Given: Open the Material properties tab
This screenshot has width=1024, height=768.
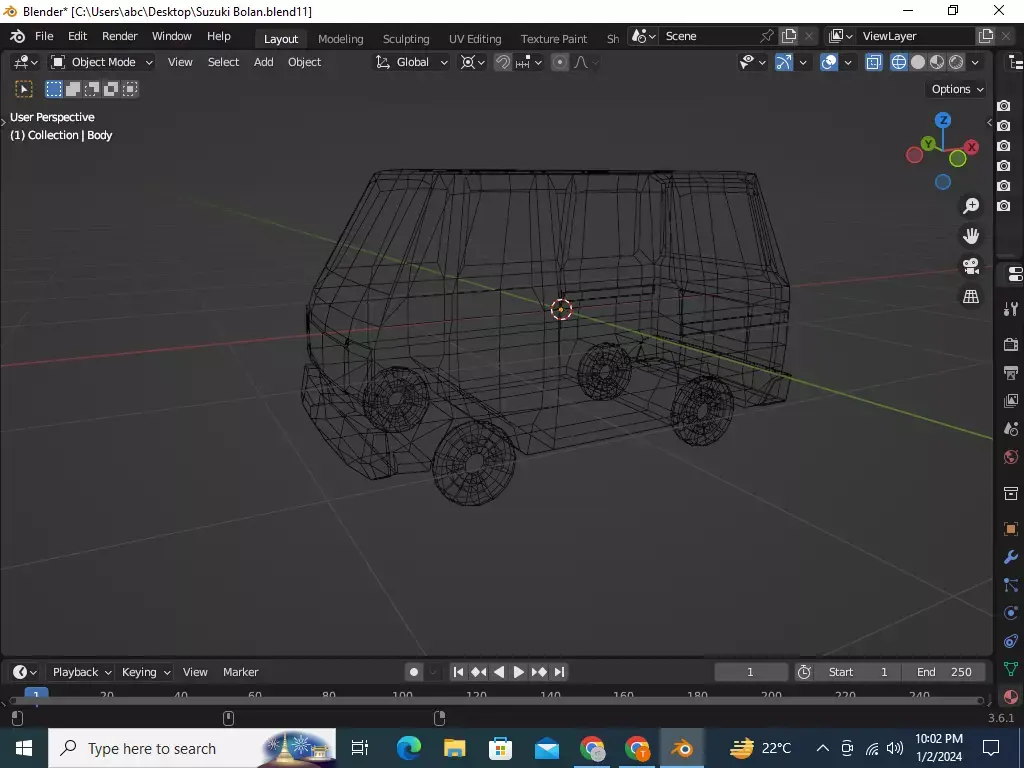Looking at the screenshot, I should click(1011, 697).
